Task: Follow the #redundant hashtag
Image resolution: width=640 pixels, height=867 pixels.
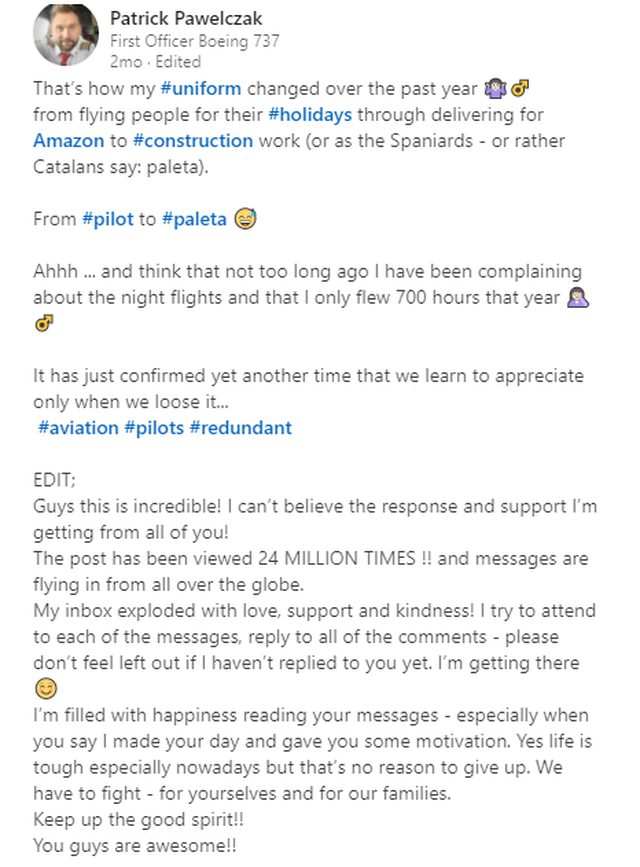Action: coord(241,427)
